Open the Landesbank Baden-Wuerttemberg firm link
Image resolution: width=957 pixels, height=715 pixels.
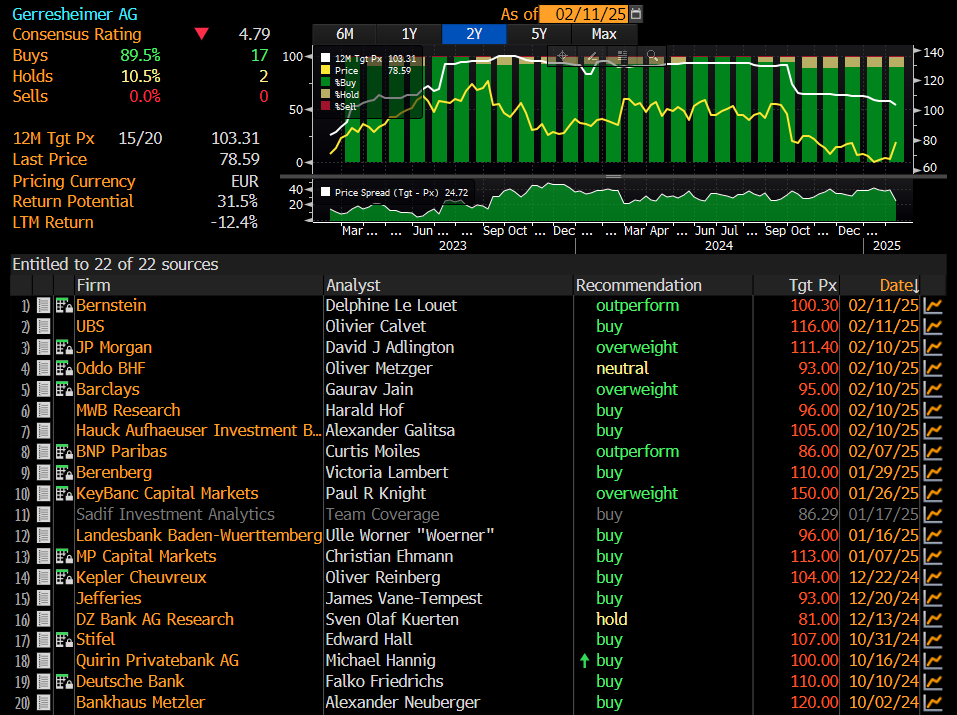[199, 535]
